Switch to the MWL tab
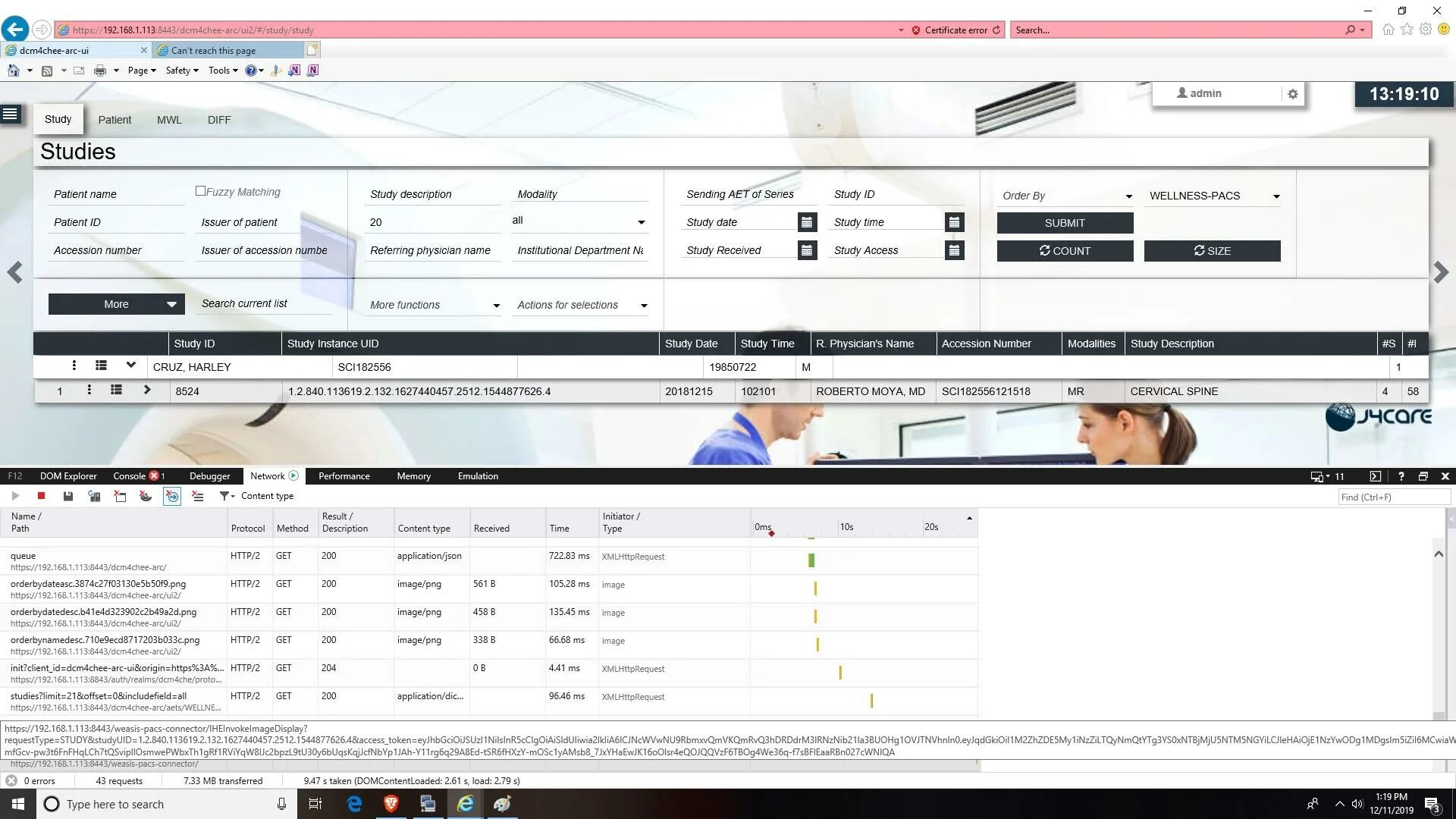The width and height of the screenshot is (1456, 819). coord(169,120)
